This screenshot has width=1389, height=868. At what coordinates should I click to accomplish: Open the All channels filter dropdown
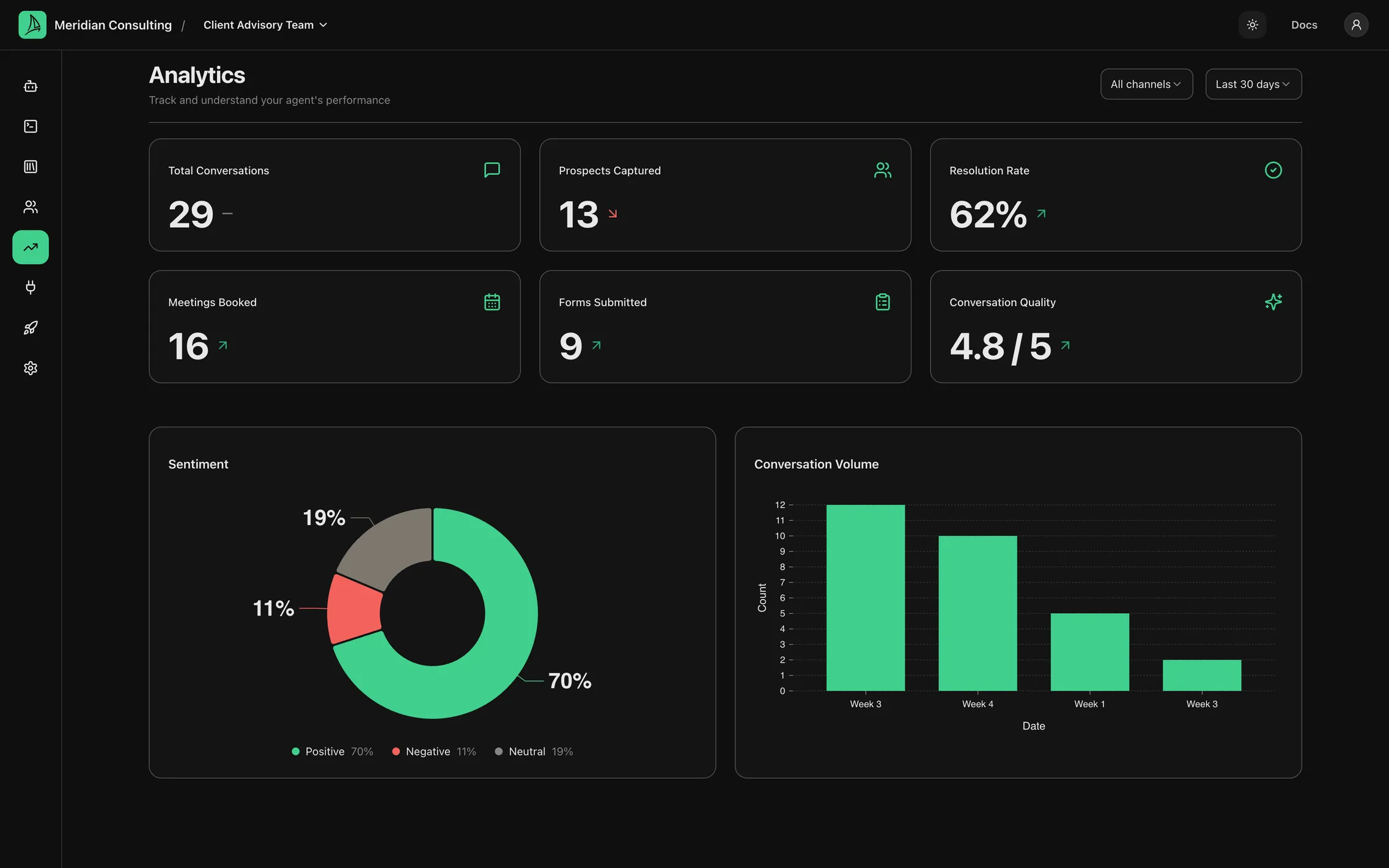[1146, 84]
